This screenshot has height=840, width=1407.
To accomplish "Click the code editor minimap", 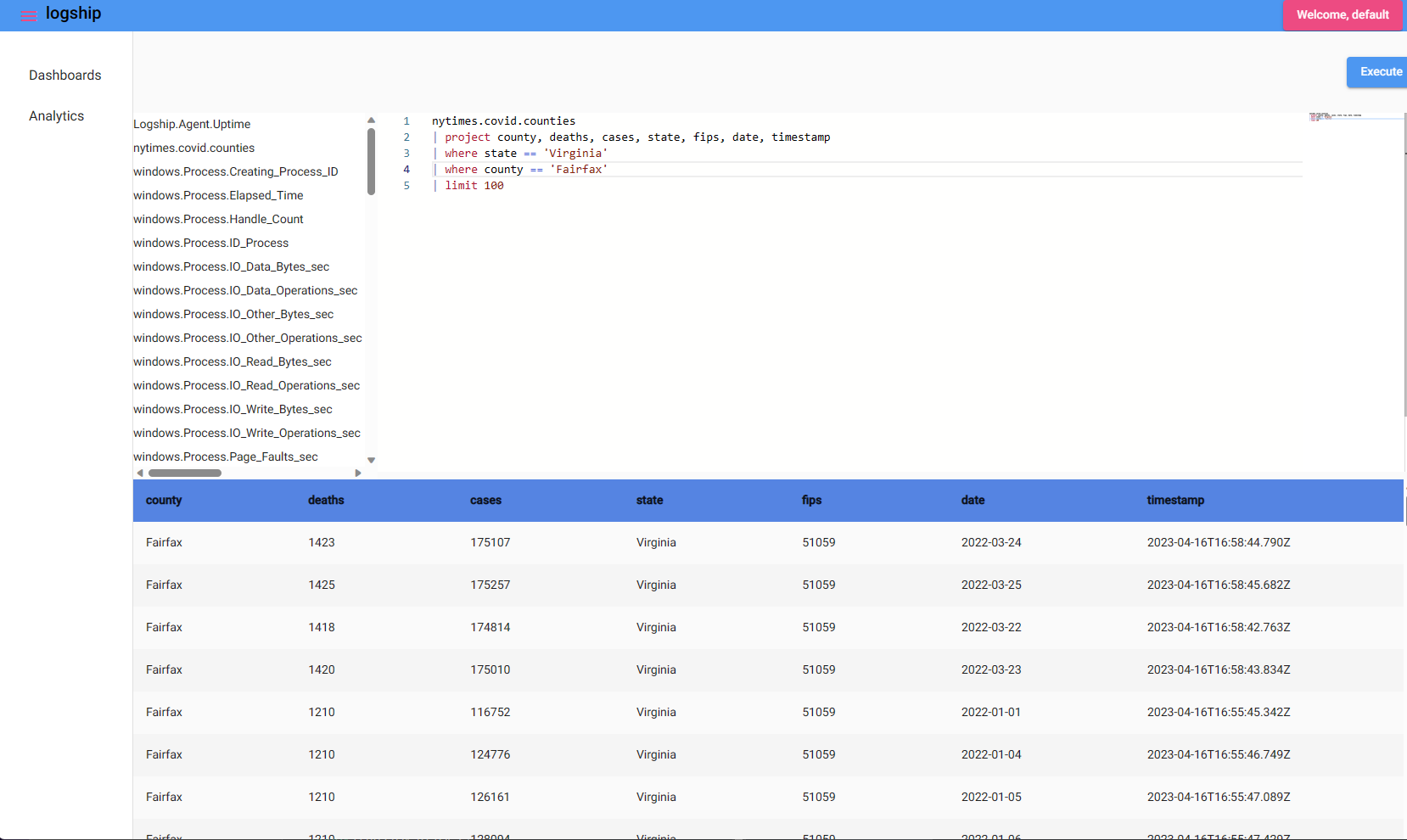I will (x=1335, y=116).
